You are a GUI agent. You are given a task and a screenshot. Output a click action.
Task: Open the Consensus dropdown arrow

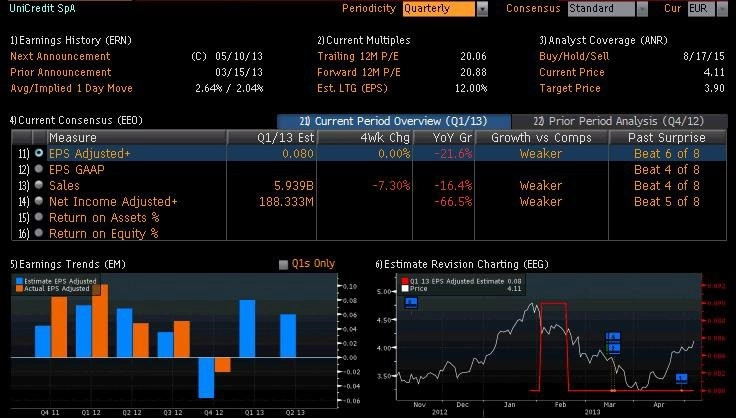click(x=642, y=9)
